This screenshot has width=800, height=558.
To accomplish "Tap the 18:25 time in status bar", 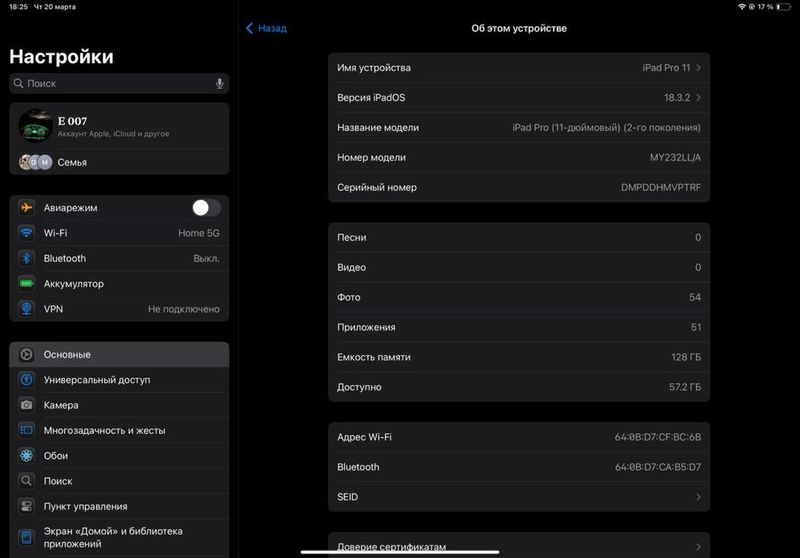I will click(x=18, y=7).
